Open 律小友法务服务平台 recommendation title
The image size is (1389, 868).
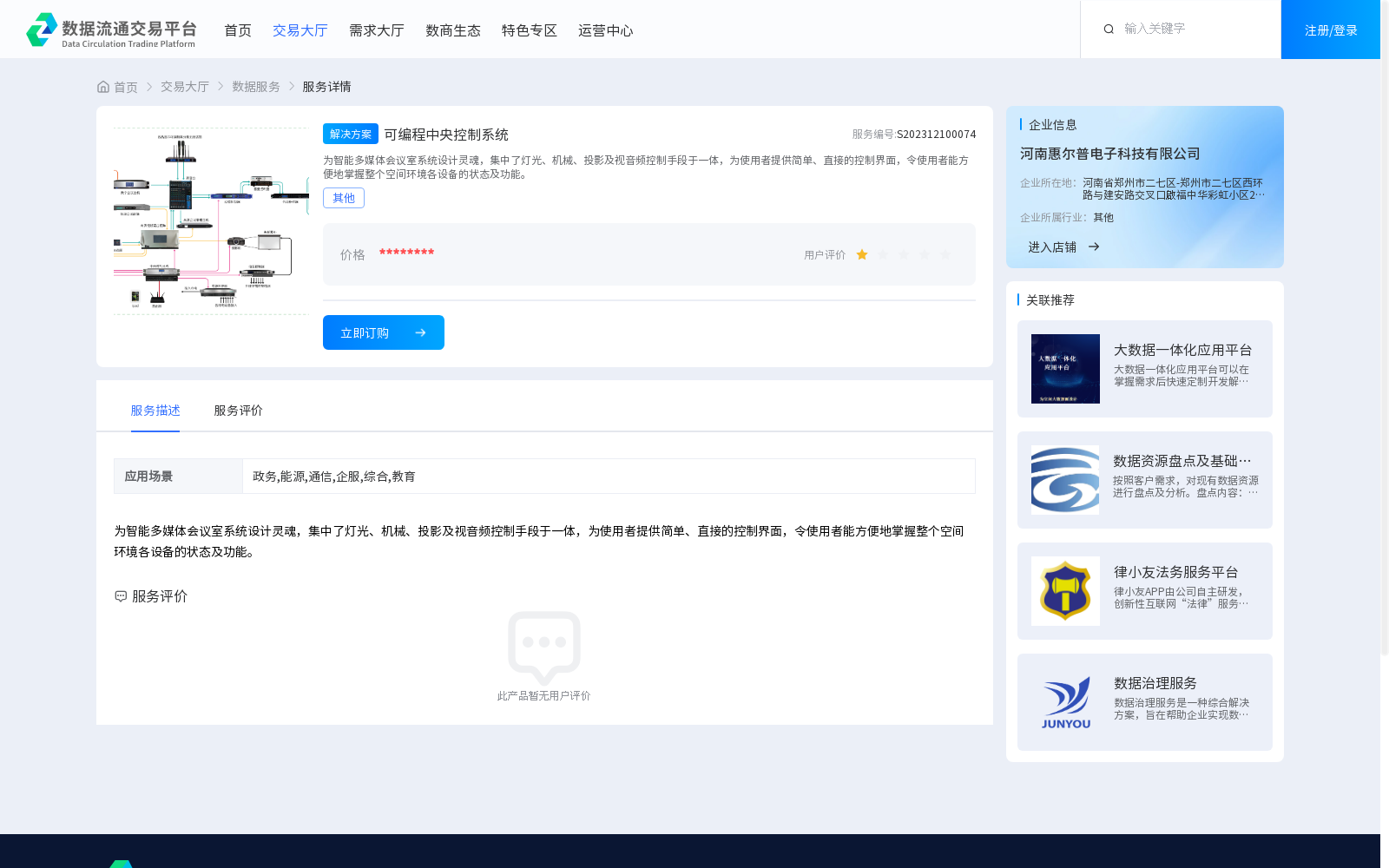(x=1176, y=572)
